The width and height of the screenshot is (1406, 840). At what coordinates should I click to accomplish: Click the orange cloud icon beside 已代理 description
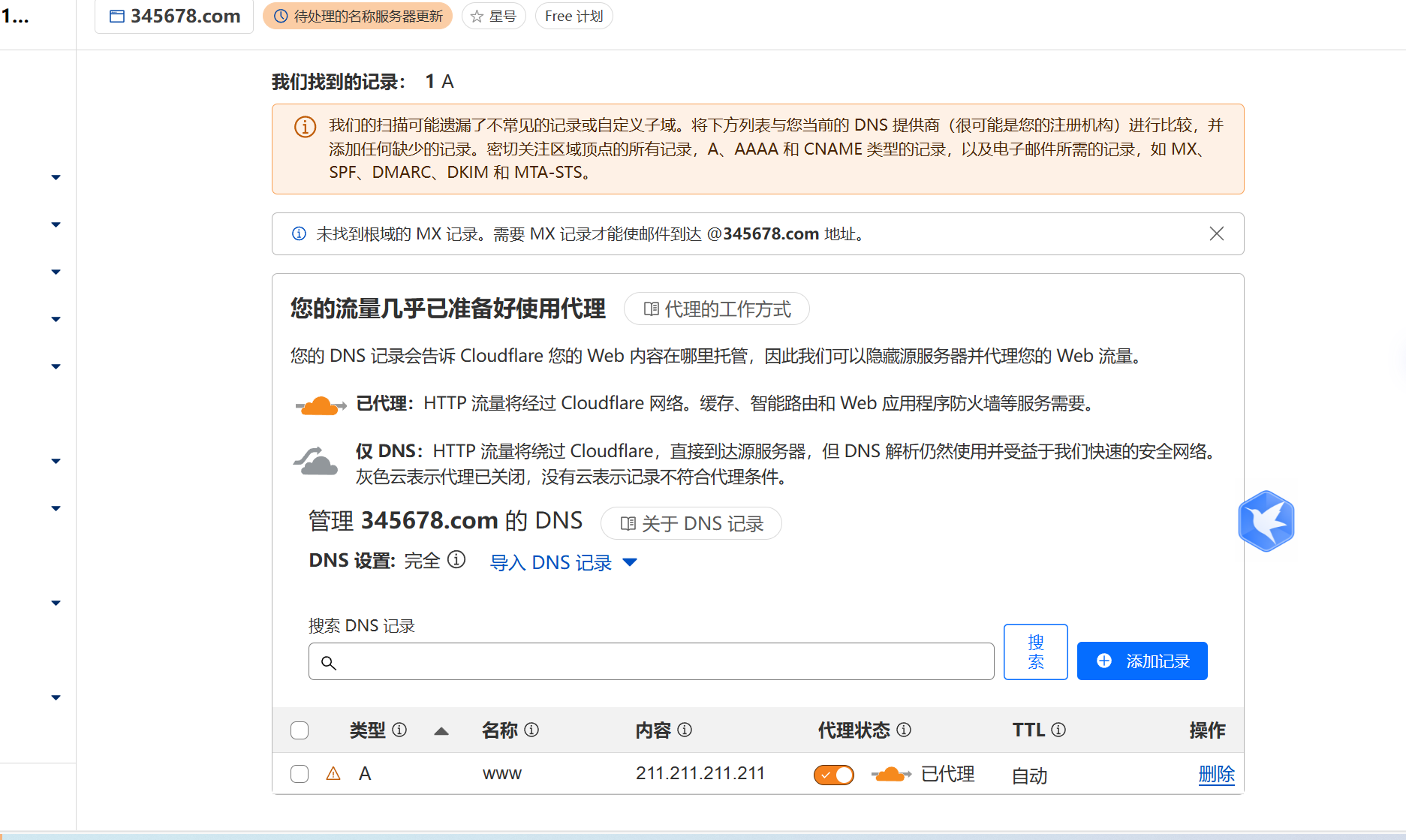321,405
